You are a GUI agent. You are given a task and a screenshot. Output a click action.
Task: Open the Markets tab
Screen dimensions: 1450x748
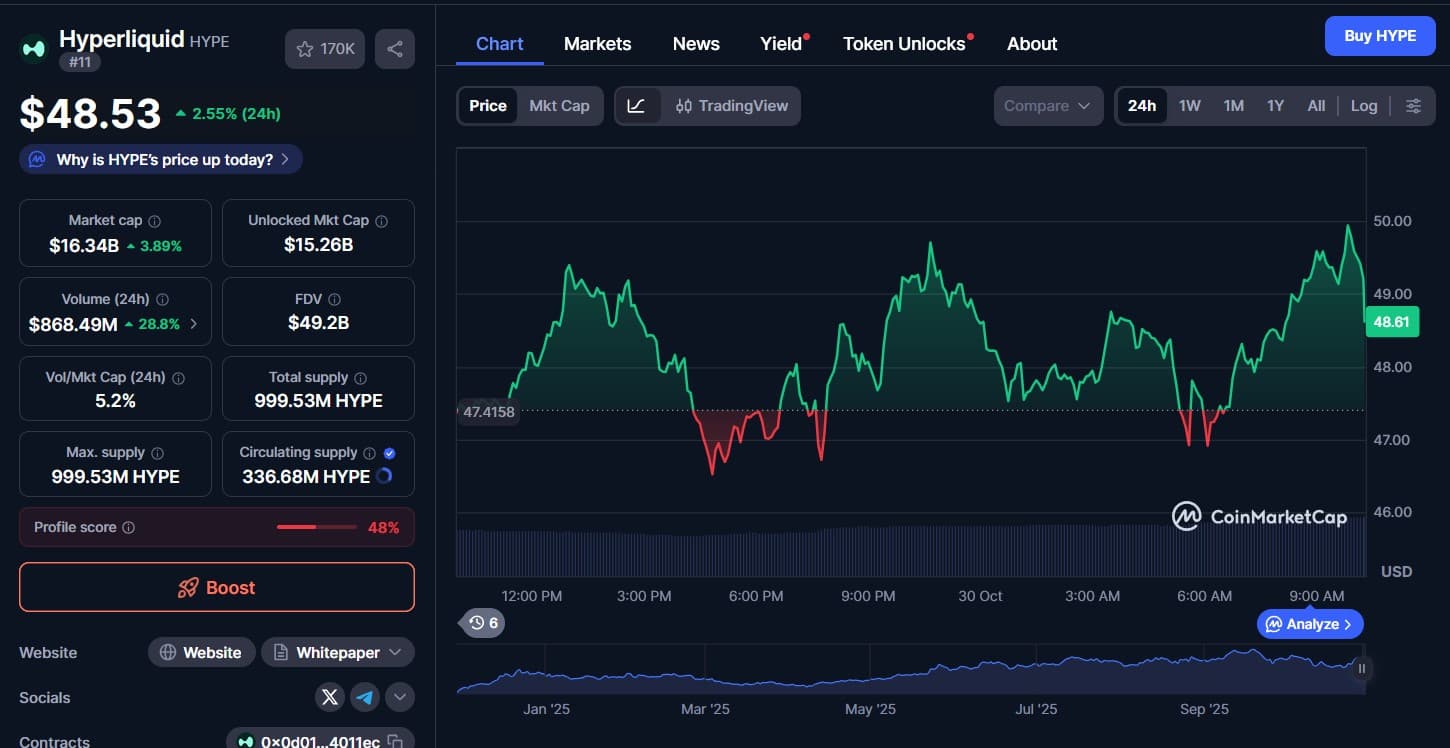(597, 44)
